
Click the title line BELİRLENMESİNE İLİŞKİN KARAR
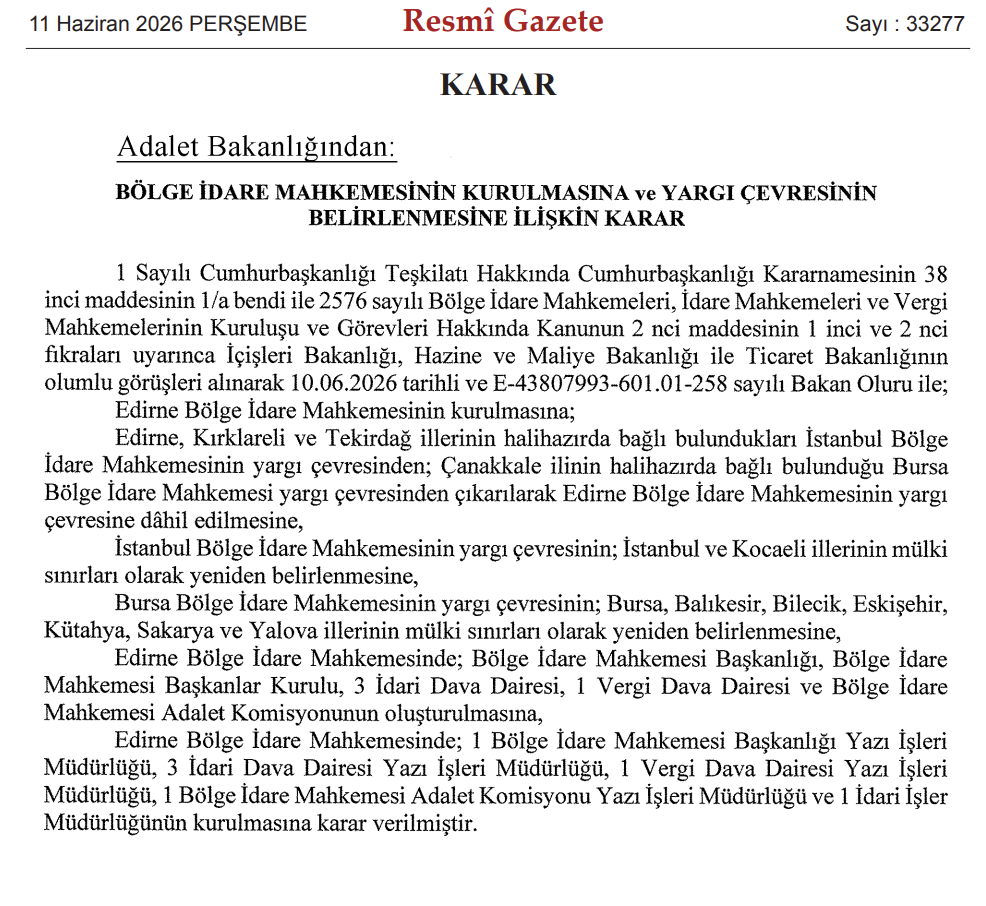pos(496,218)
